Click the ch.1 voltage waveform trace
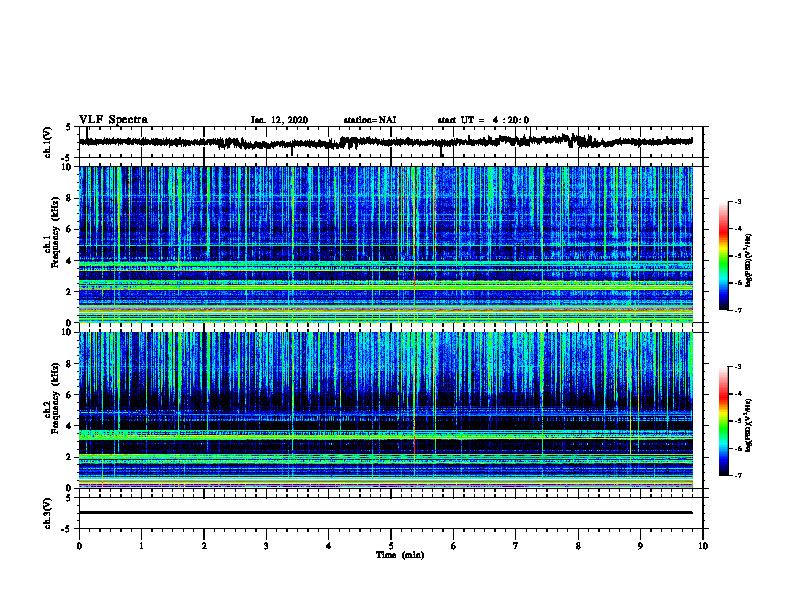Viewport: 792px width, 612px height. point(386,142)
